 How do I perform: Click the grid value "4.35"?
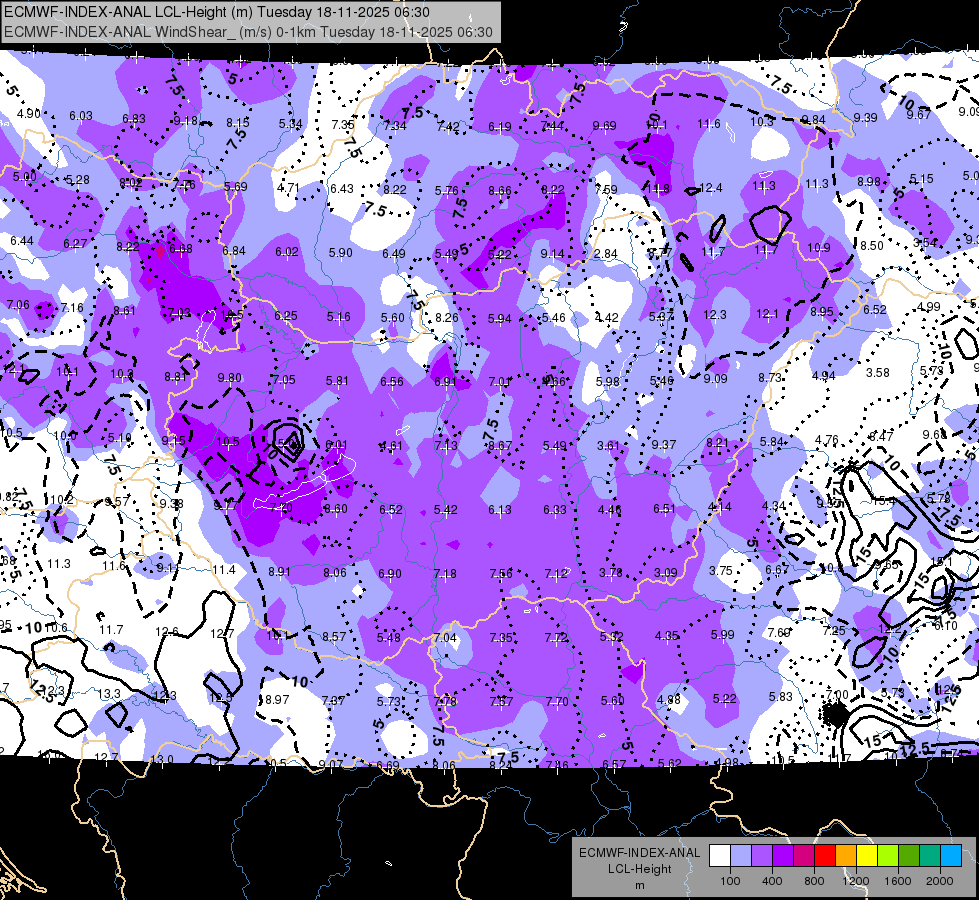coord(667,635)
